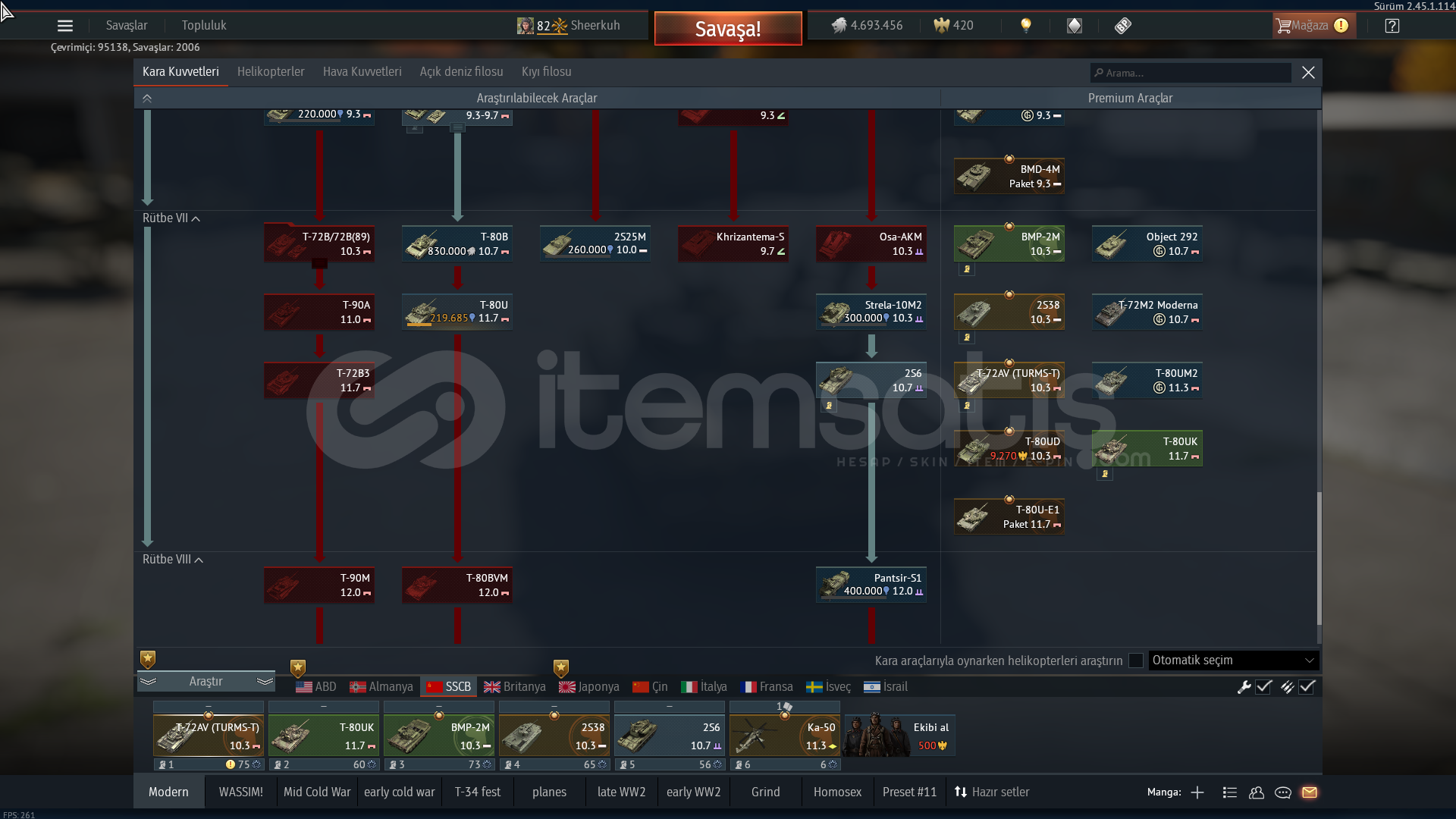Open the Savaşlar menu
The image size is (1456, 819).
click(127, 25)
